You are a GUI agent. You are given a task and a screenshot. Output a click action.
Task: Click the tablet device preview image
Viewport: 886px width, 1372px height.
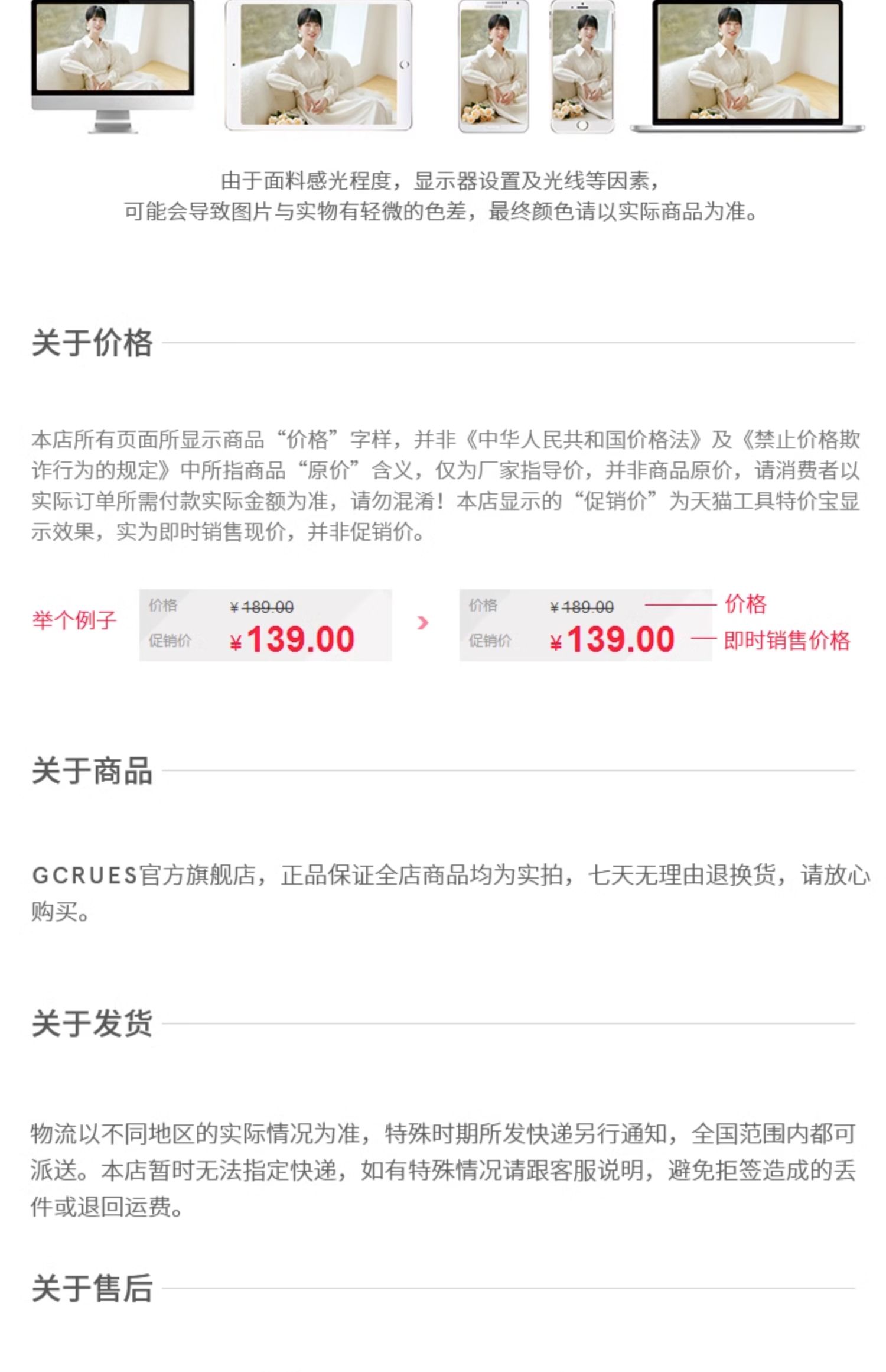click(318, 65)
